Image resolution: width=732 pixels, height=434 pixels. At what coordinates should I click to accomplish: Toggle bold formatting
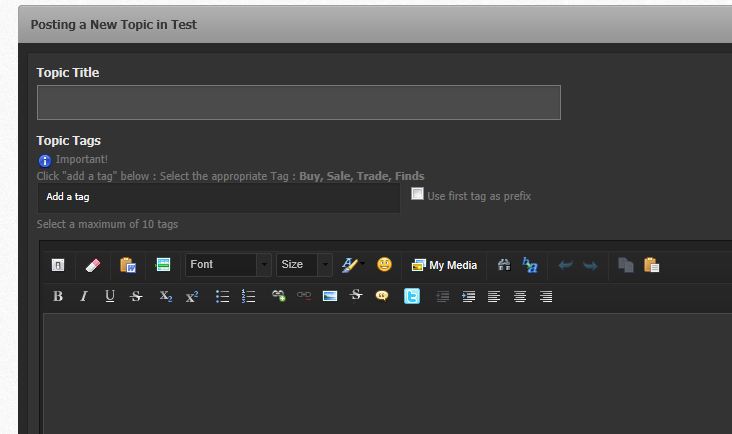tap(58, 296)
